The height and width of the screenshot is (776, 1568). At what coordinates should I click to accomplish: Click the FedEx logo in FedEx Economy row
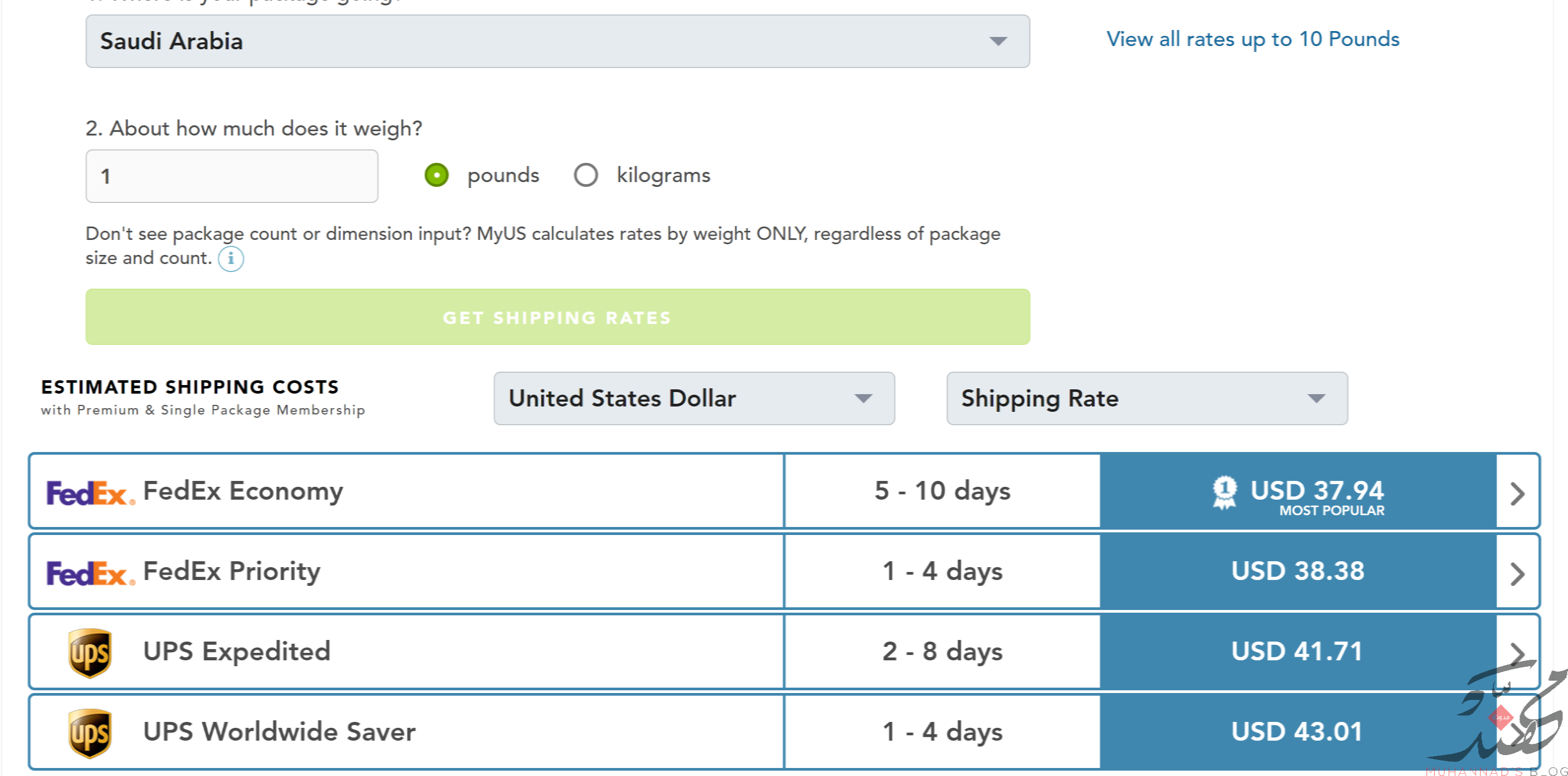tap(91, 493)
